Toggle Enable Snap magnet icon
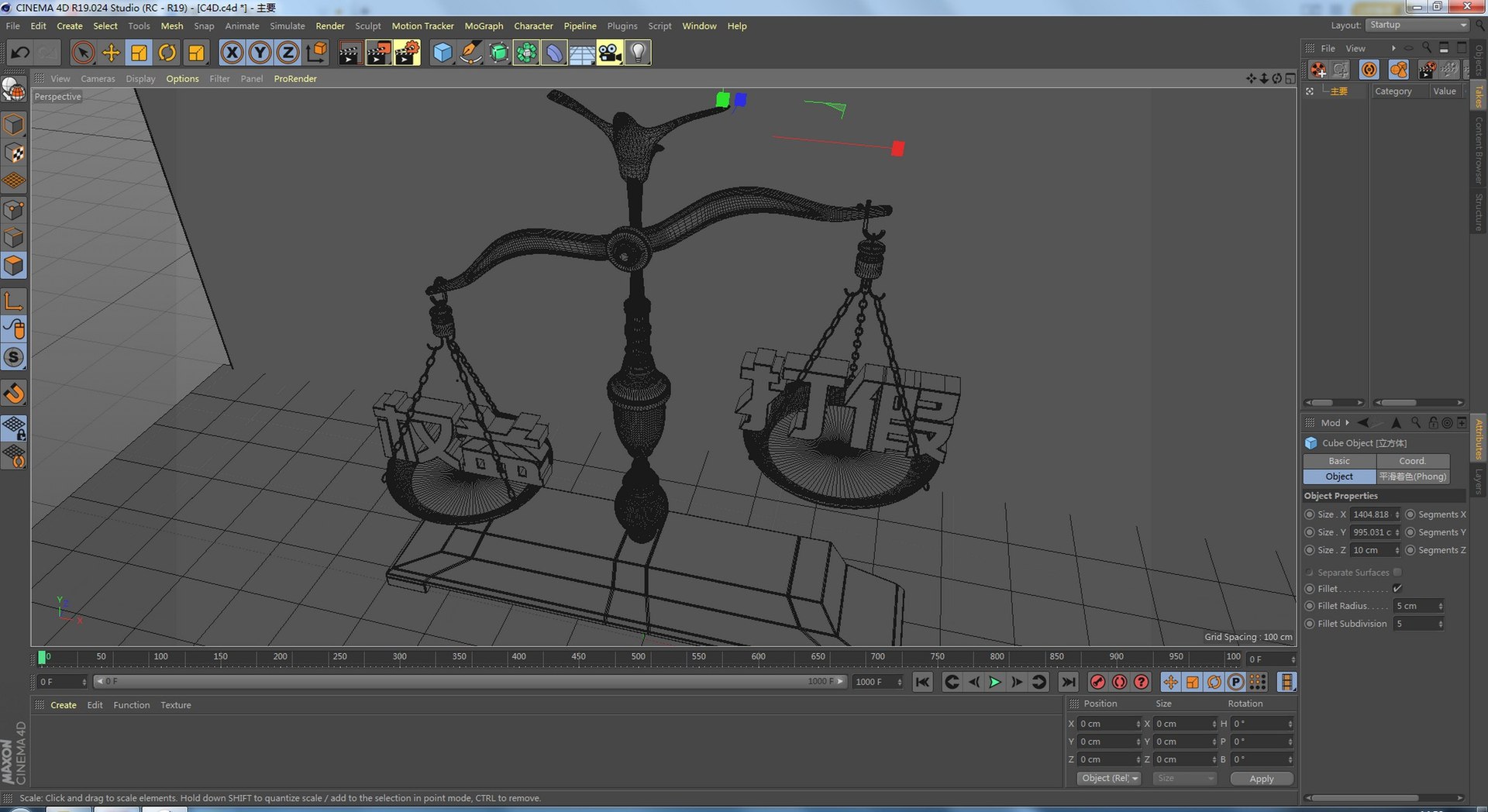Viewport: 1488px width, 812px height. (x=15, y=394)
